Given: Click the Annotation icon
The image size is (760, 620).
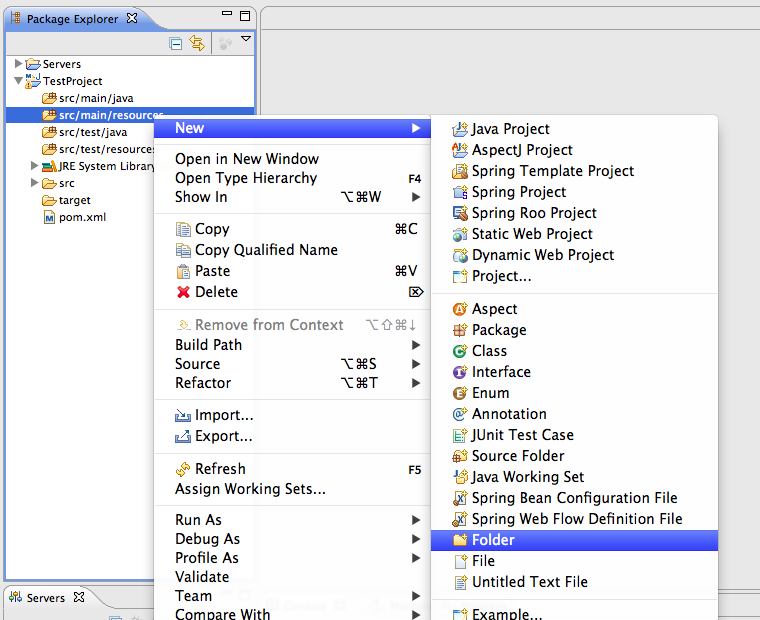Looking at the screenshot, I should coord(460,413).
